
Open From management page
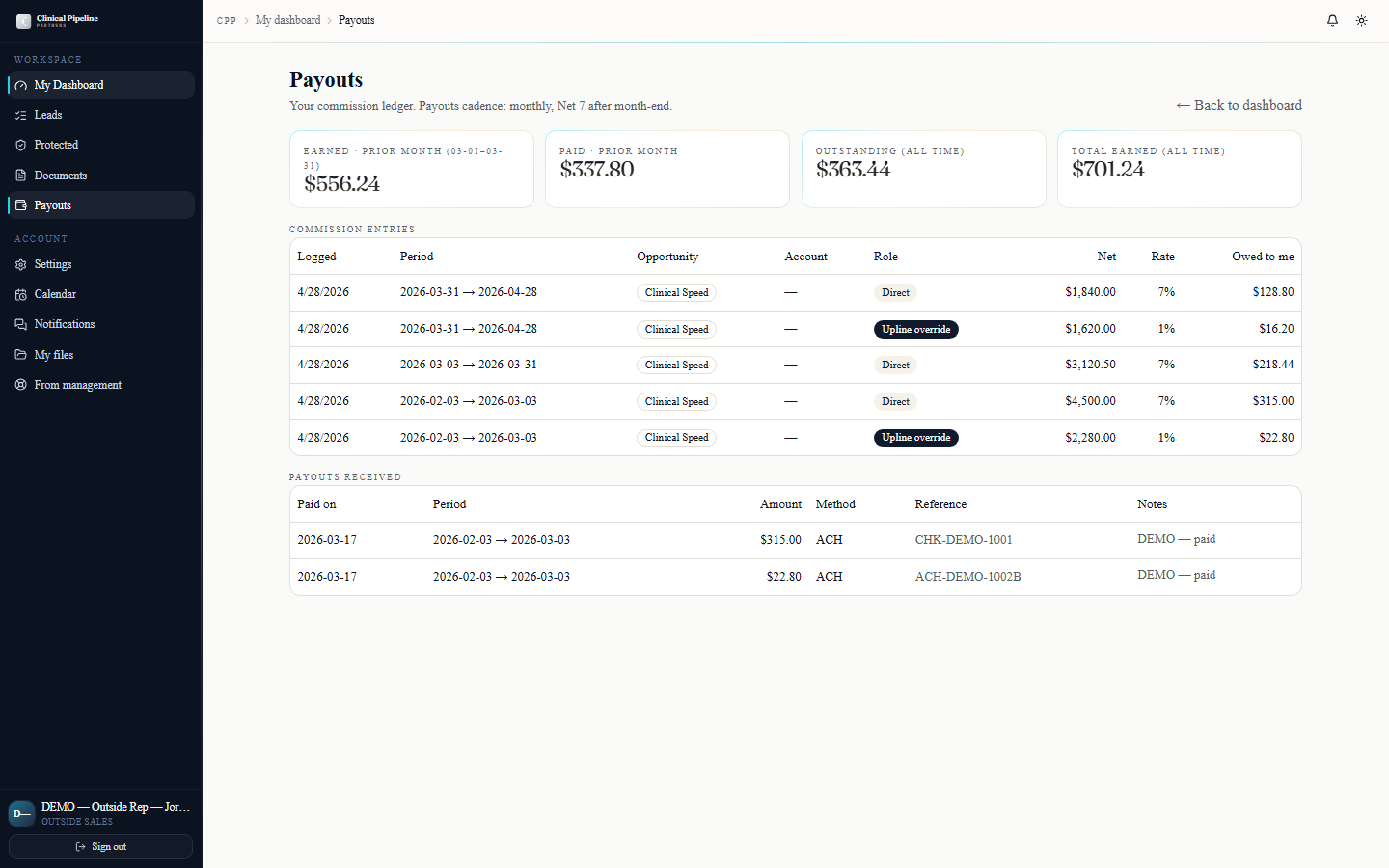pos(101,385)
